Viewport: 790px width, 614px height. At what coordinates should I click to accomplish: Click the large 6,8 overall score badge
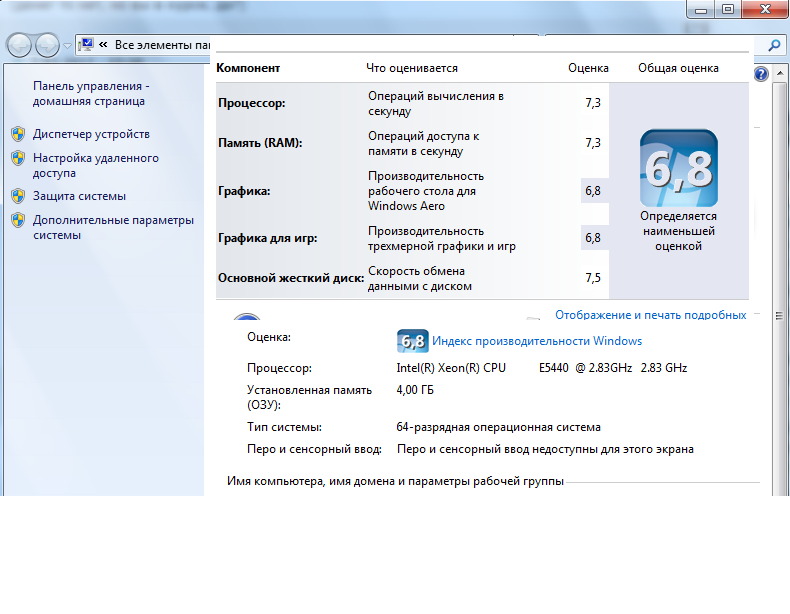[x=679, y=168]
